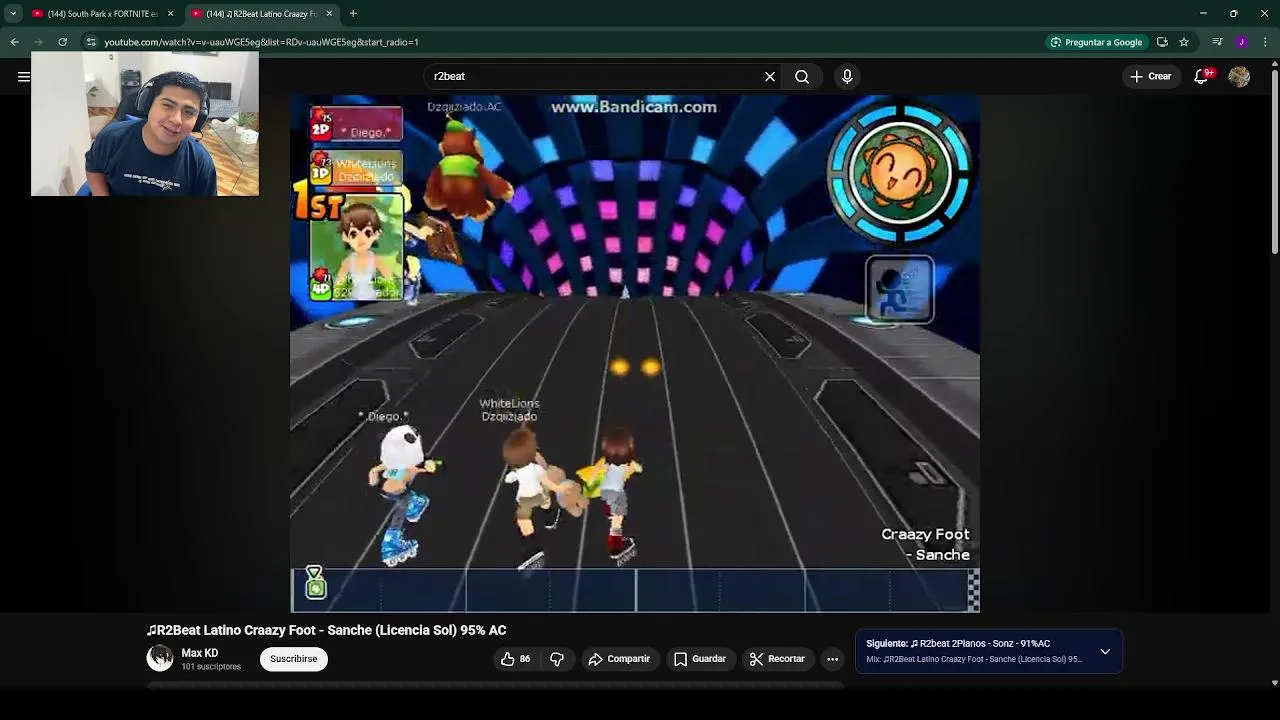1280x720 pixels.
Task: Share the video via Compartir
Action: [619, 659]
